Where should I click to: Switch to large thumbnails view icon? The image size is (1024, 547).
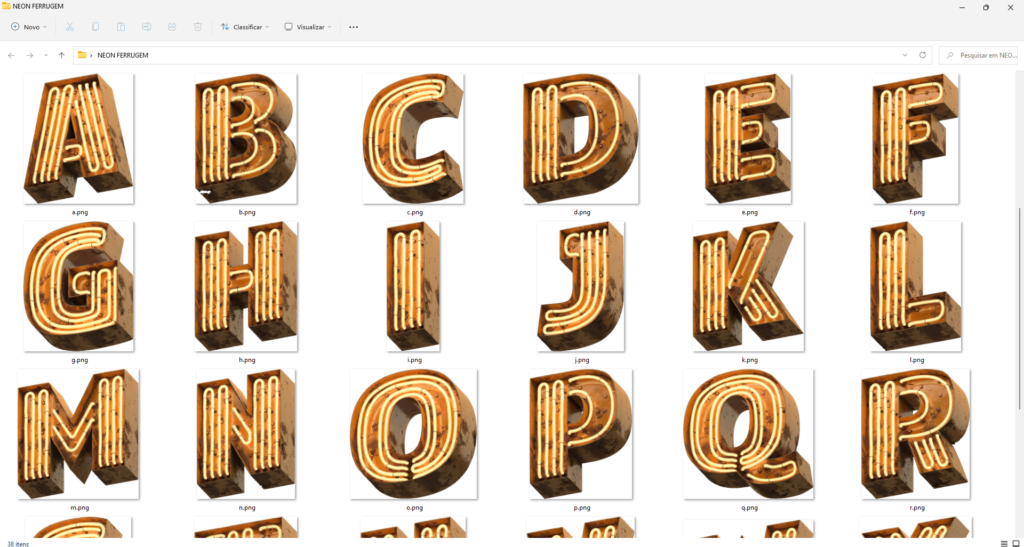(x=1016, y=543)
